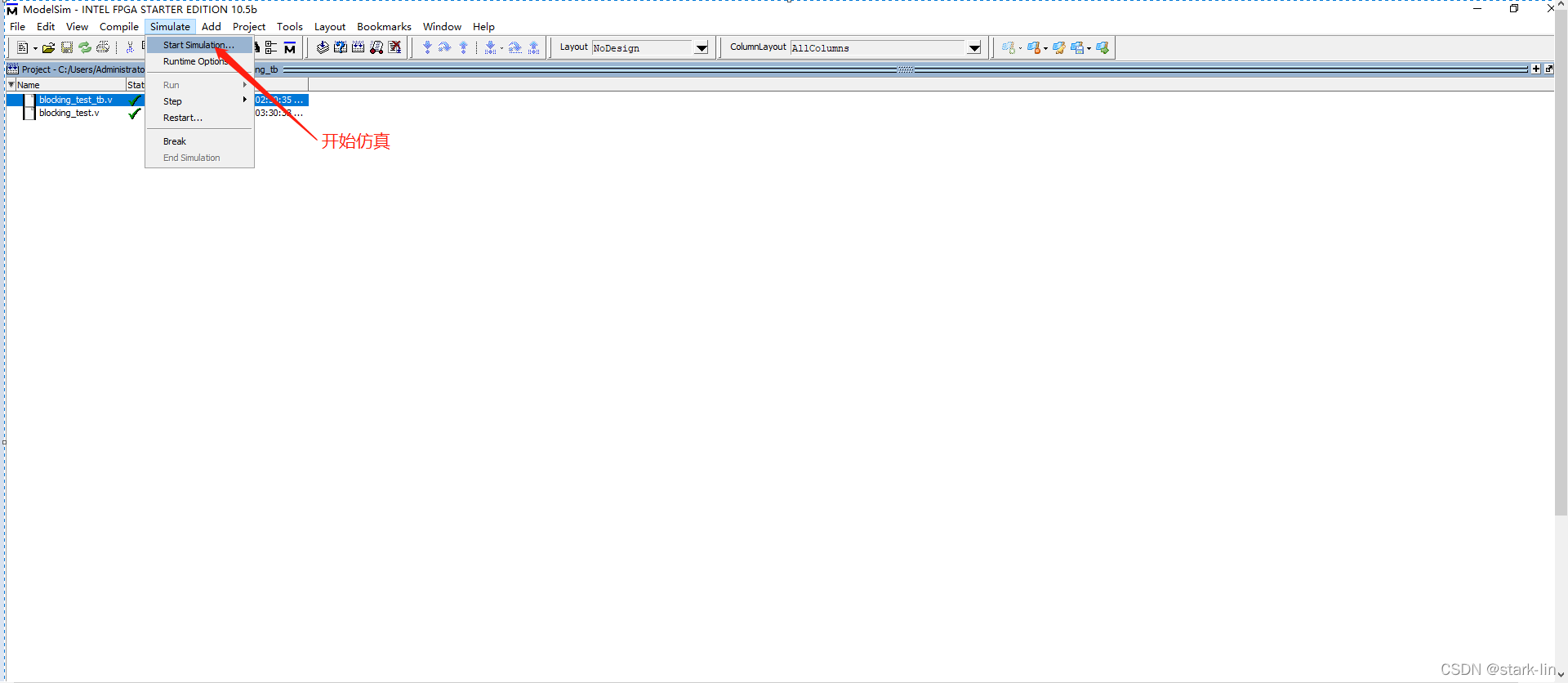Click the Save toolbar icon
1568x683 pixels.
(x=67, y=47)
